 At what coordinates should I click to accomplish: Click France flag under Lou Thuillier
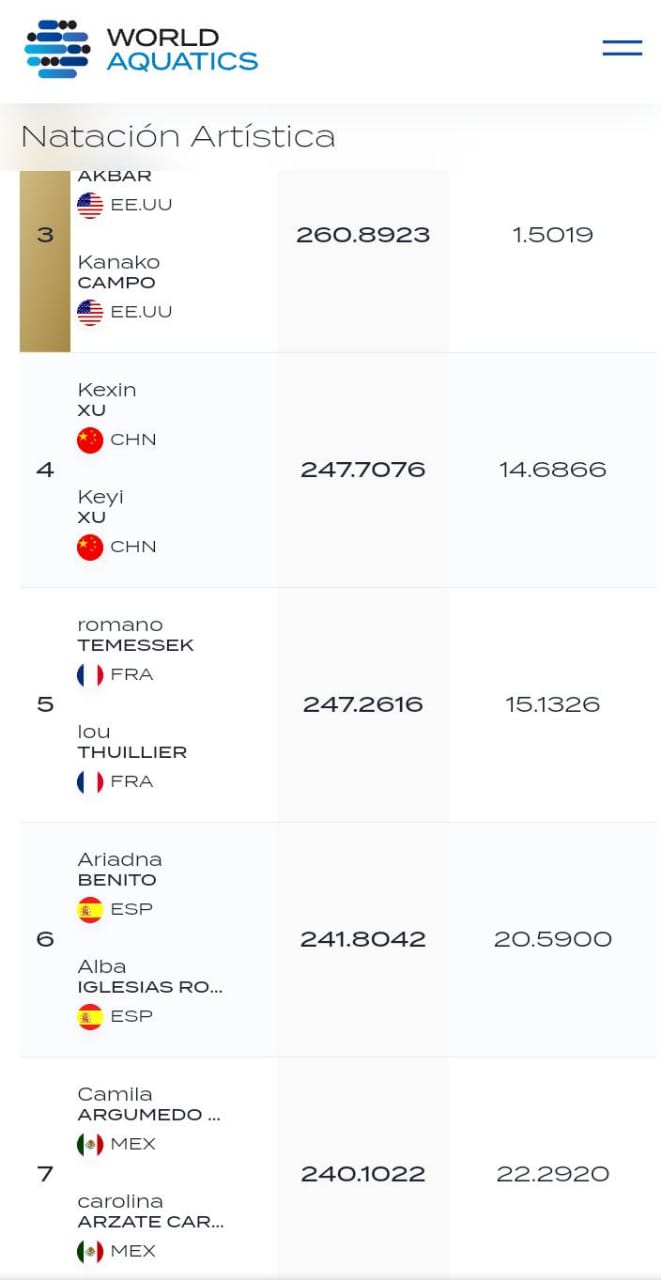pos(90,782)
